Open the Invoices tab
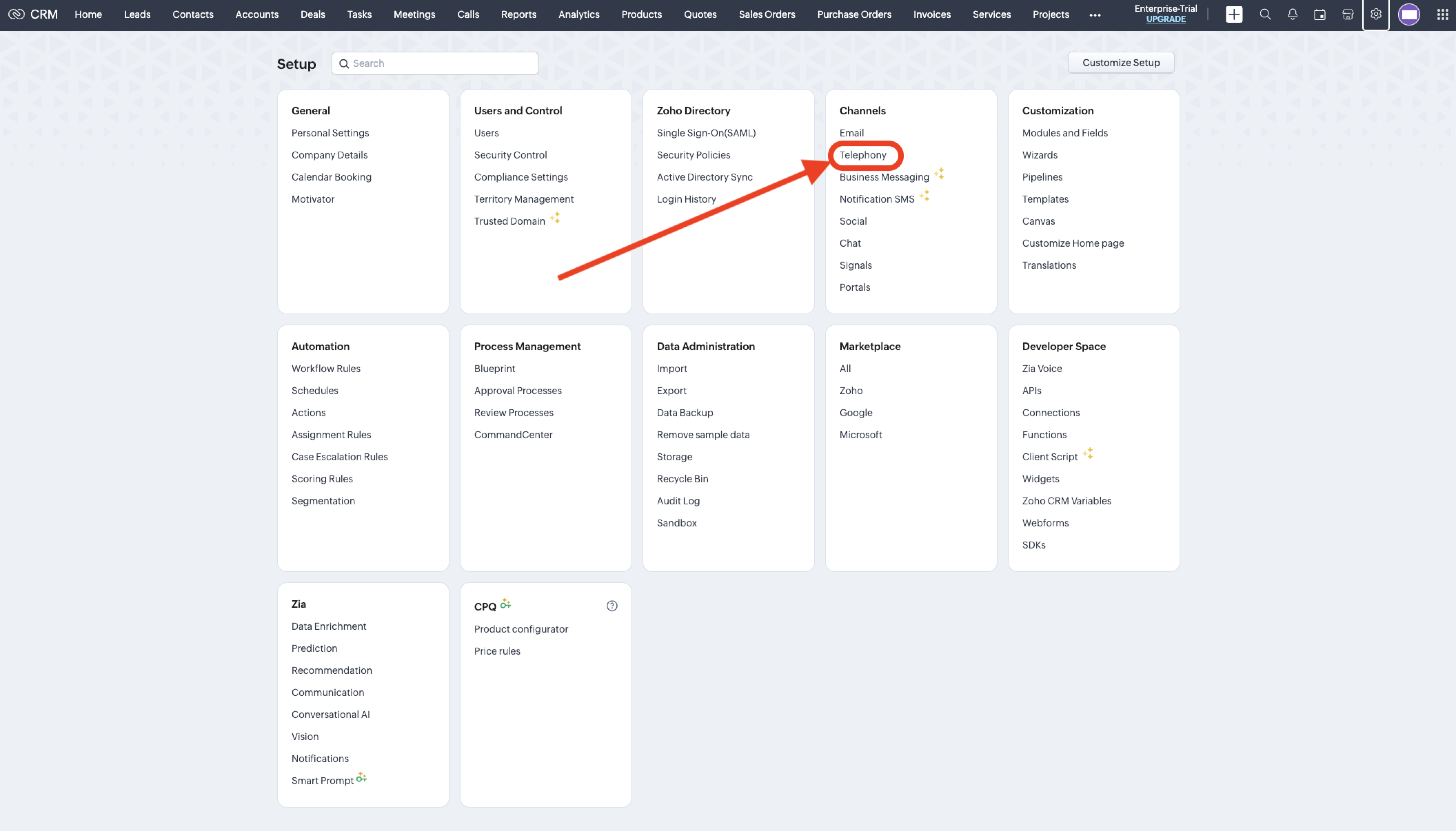1456x831 pixels. (x=932, y=14)
